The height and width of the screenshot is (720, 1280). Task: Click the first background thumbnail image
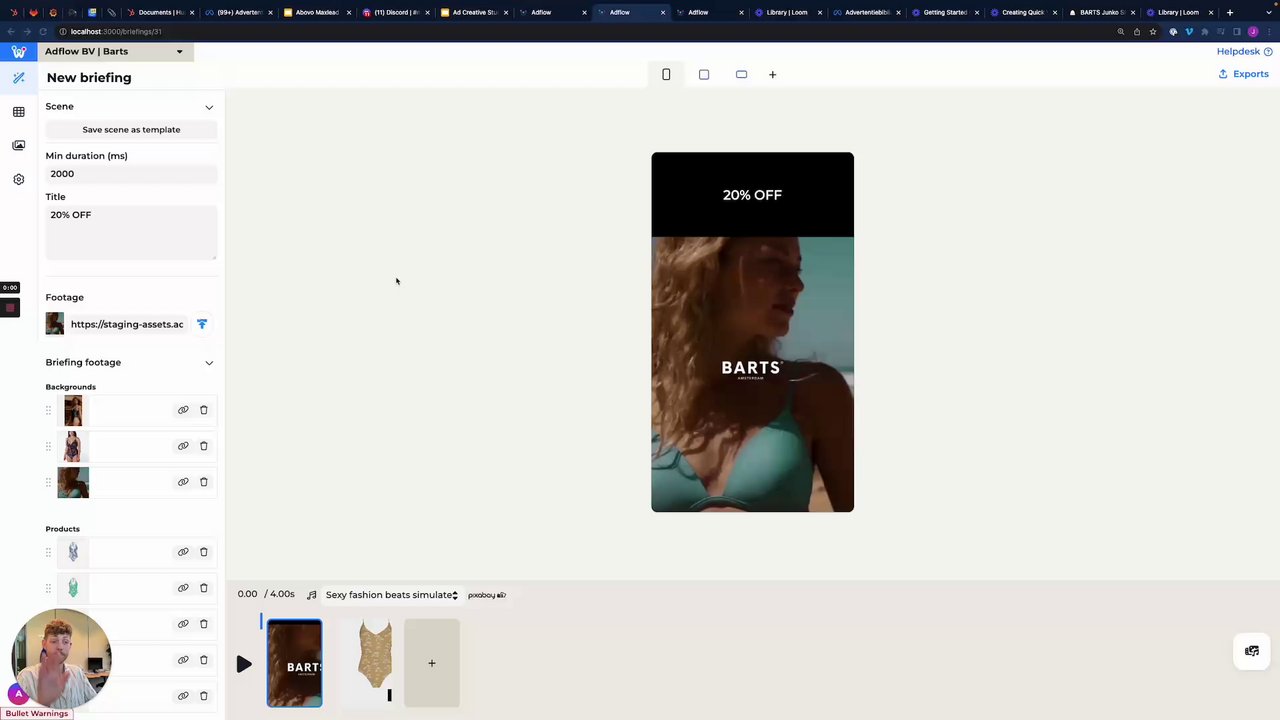(x=73, y=410)
